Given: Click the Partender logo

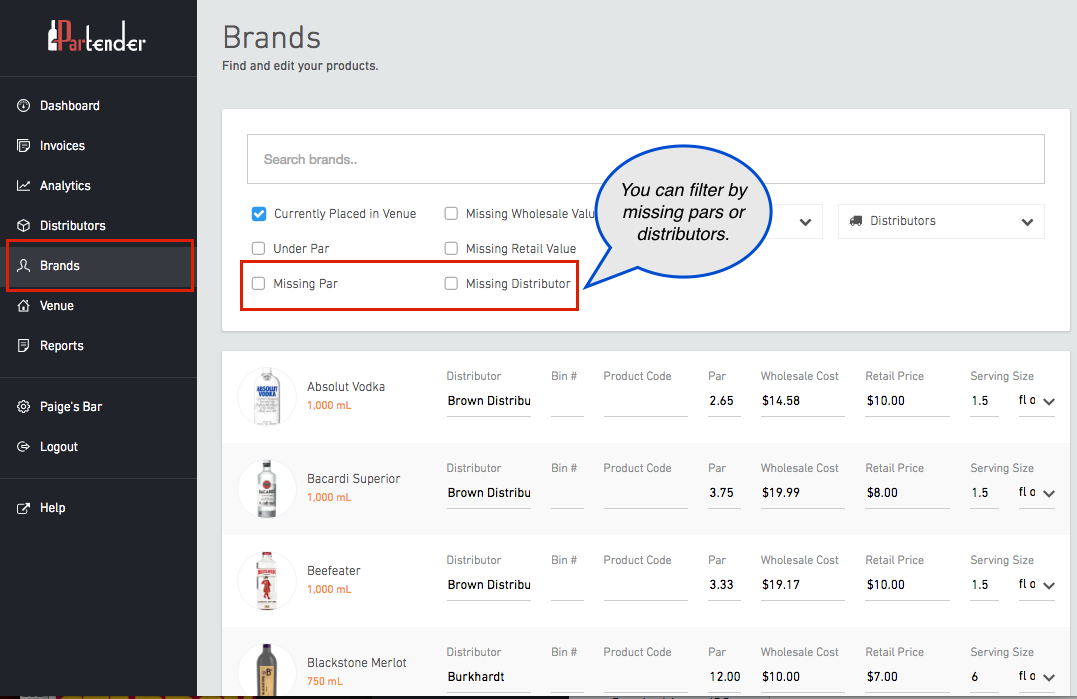Looking at the screenshot, I should 97,36.
